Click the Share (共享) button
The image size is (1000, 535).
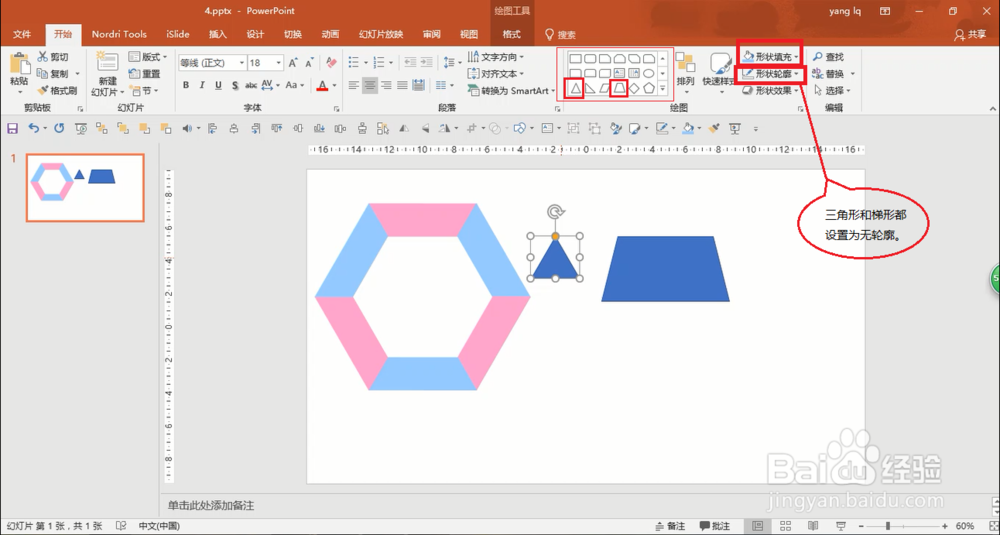tap(971, 34)
